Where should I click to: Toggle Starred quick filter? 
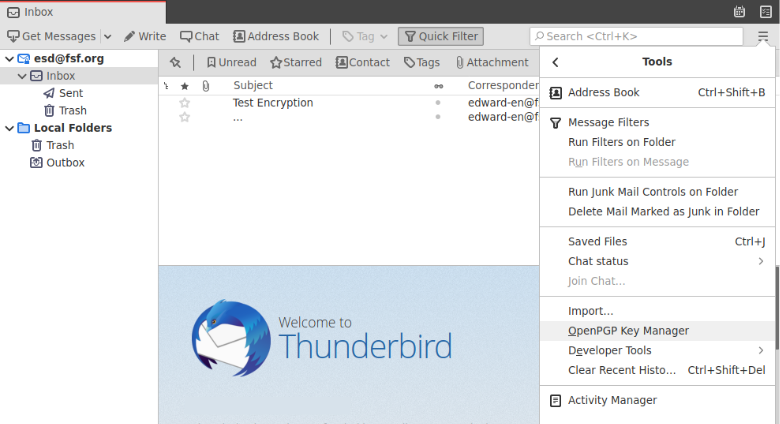tap(296, 62)
